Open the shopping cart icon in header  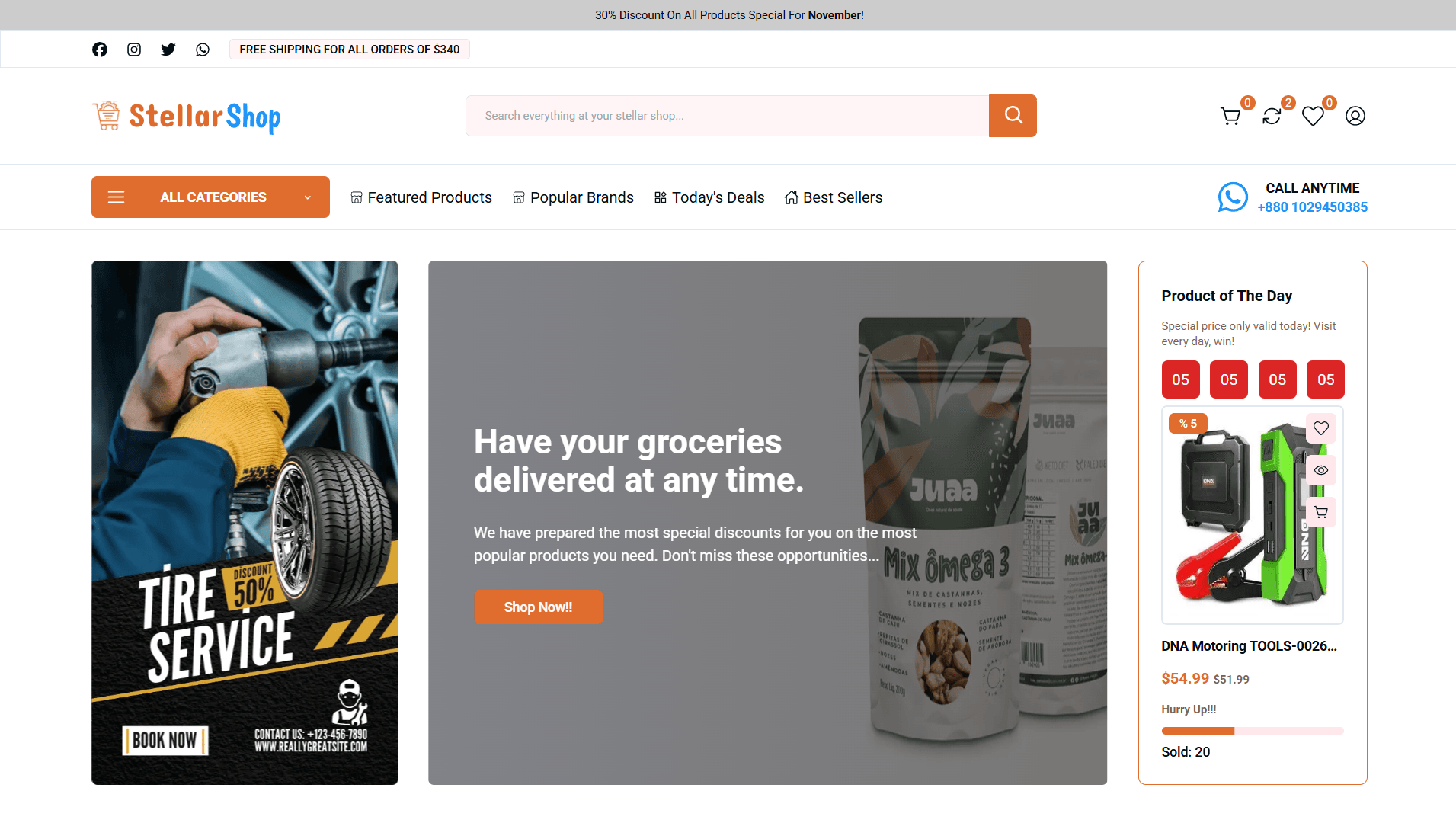[1230, 116]
